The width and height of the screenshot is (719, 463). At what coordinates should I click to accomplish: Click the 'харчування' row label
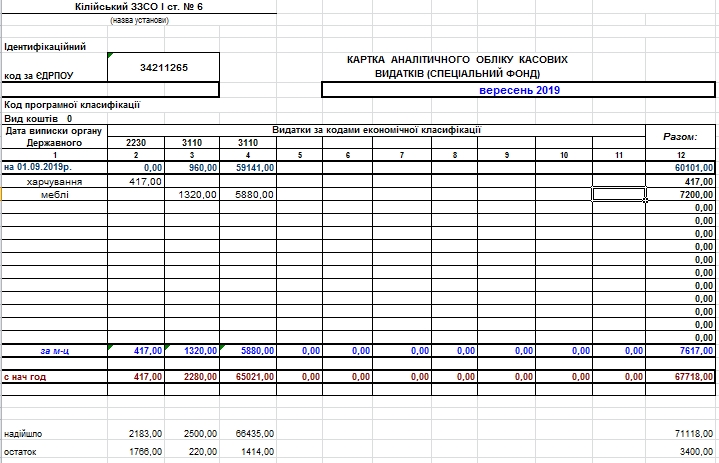click(55, 182)
